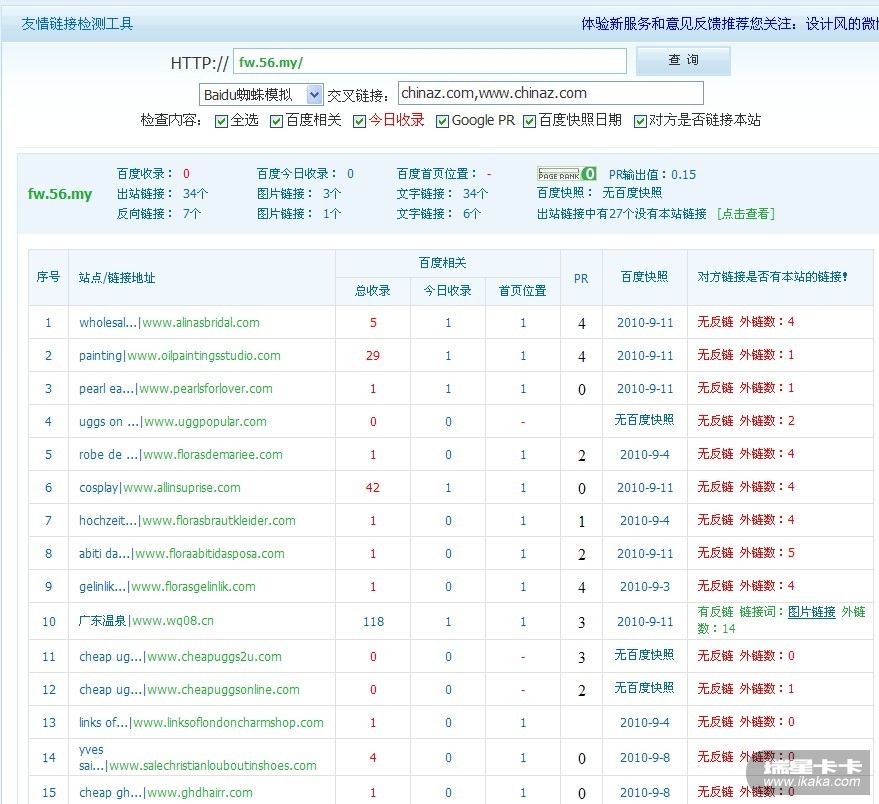This screenshot has width=879, height=804.
Task: Uncheck the 百度相关 checkbox
Action: [277, 121]
